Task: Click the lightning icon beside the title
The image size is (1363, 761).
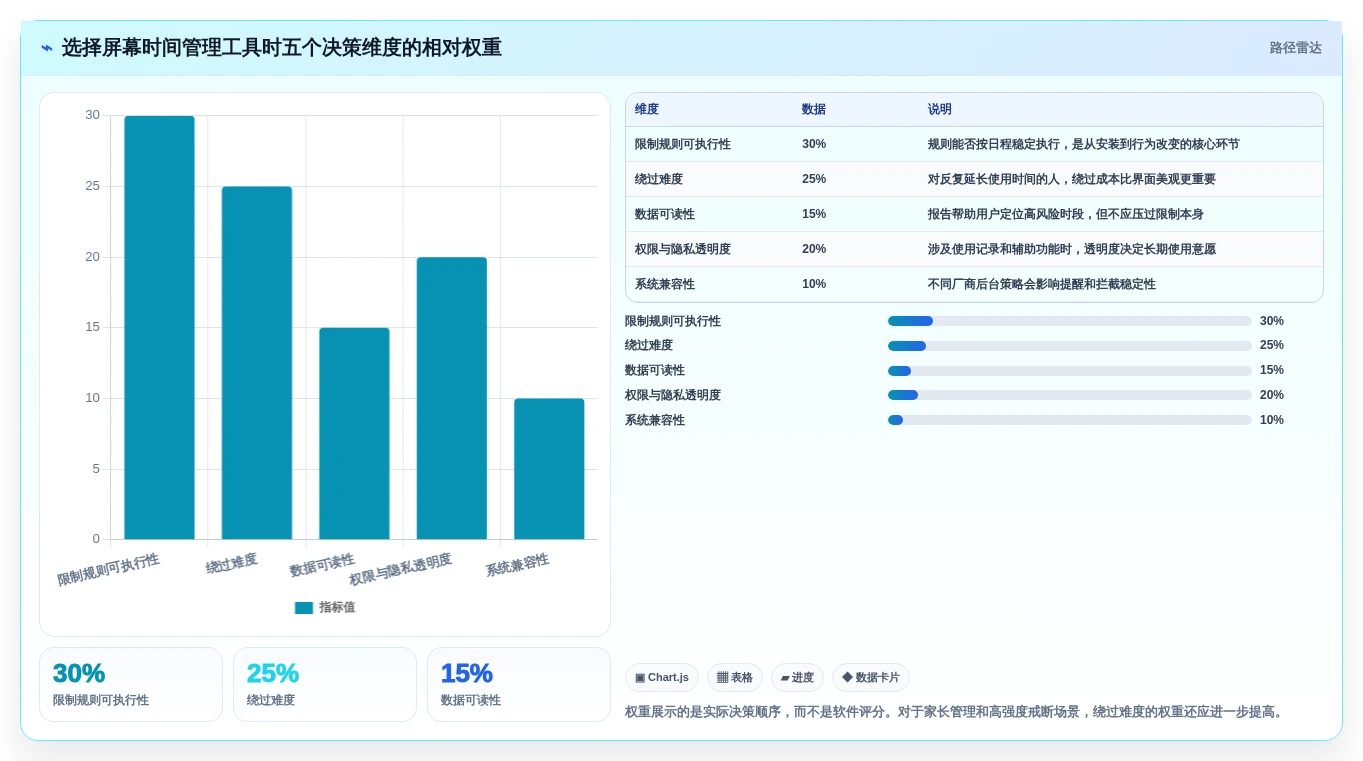Action: 47,48
